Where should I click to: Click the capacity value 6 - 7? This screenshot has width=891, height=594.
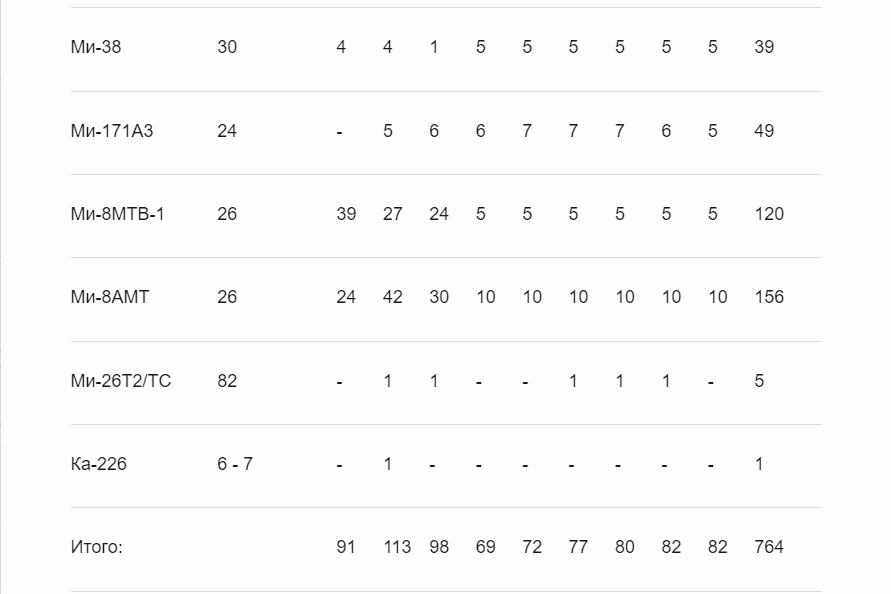235,464
